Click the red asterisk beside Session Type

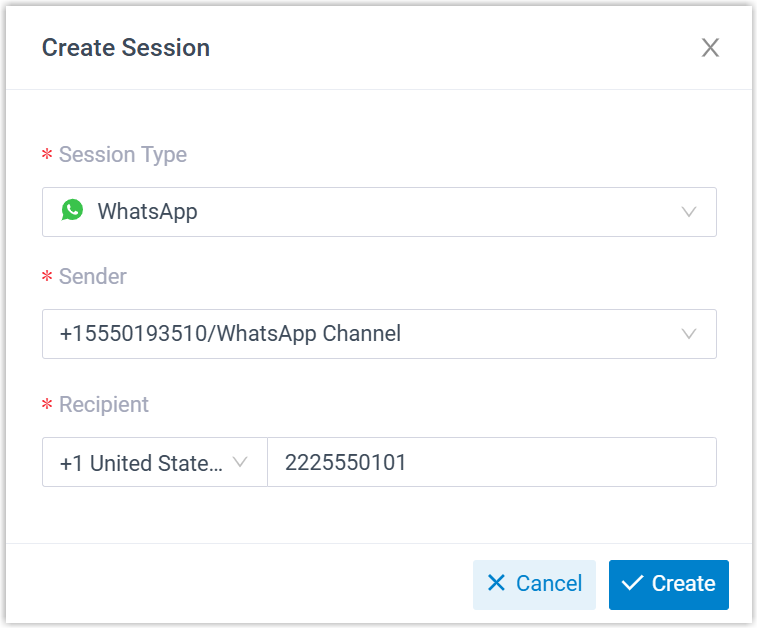point(47,157)
